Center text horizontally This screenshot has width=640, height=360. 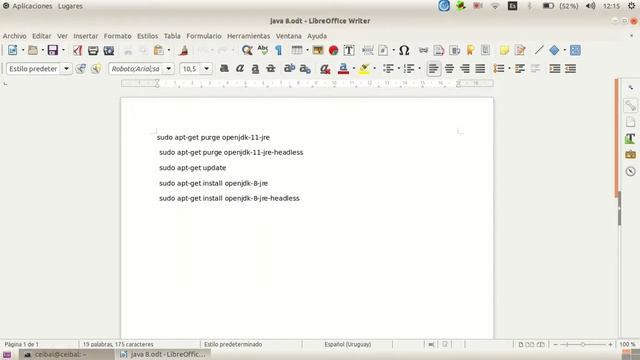[x=449, y=69]
